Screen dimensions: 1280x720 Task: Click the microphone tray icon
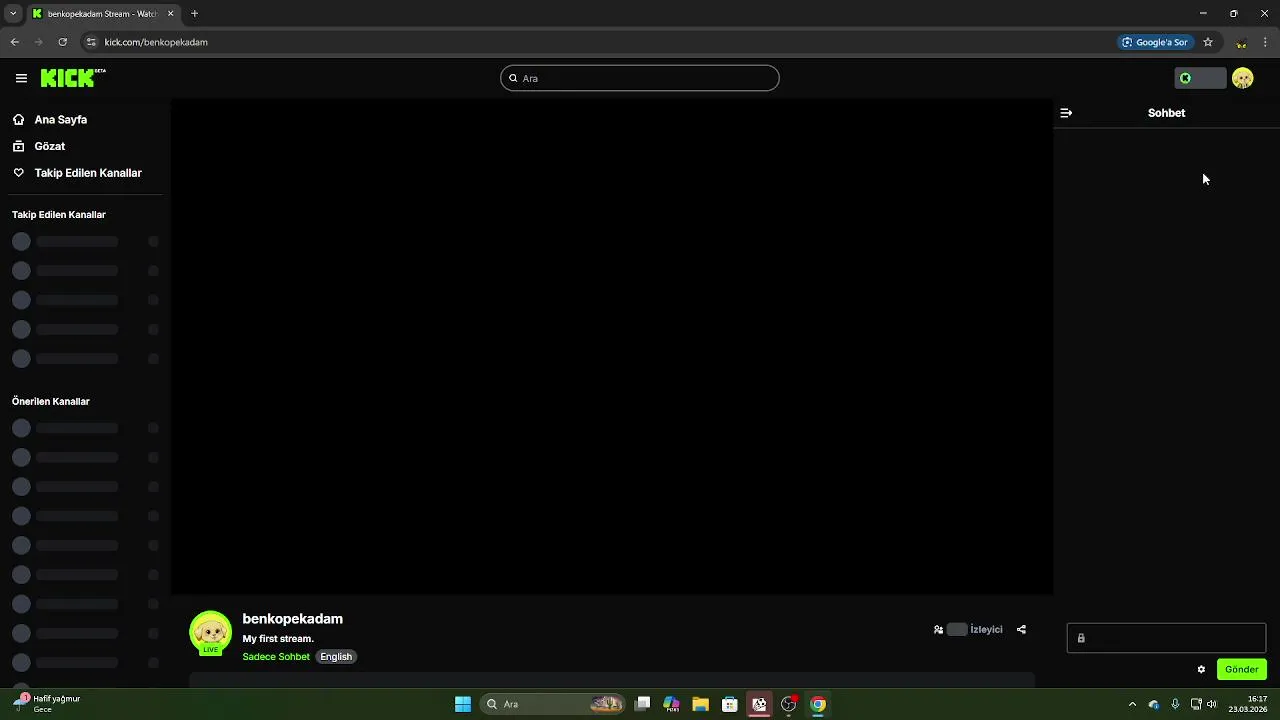click(x=1175, y=704)
